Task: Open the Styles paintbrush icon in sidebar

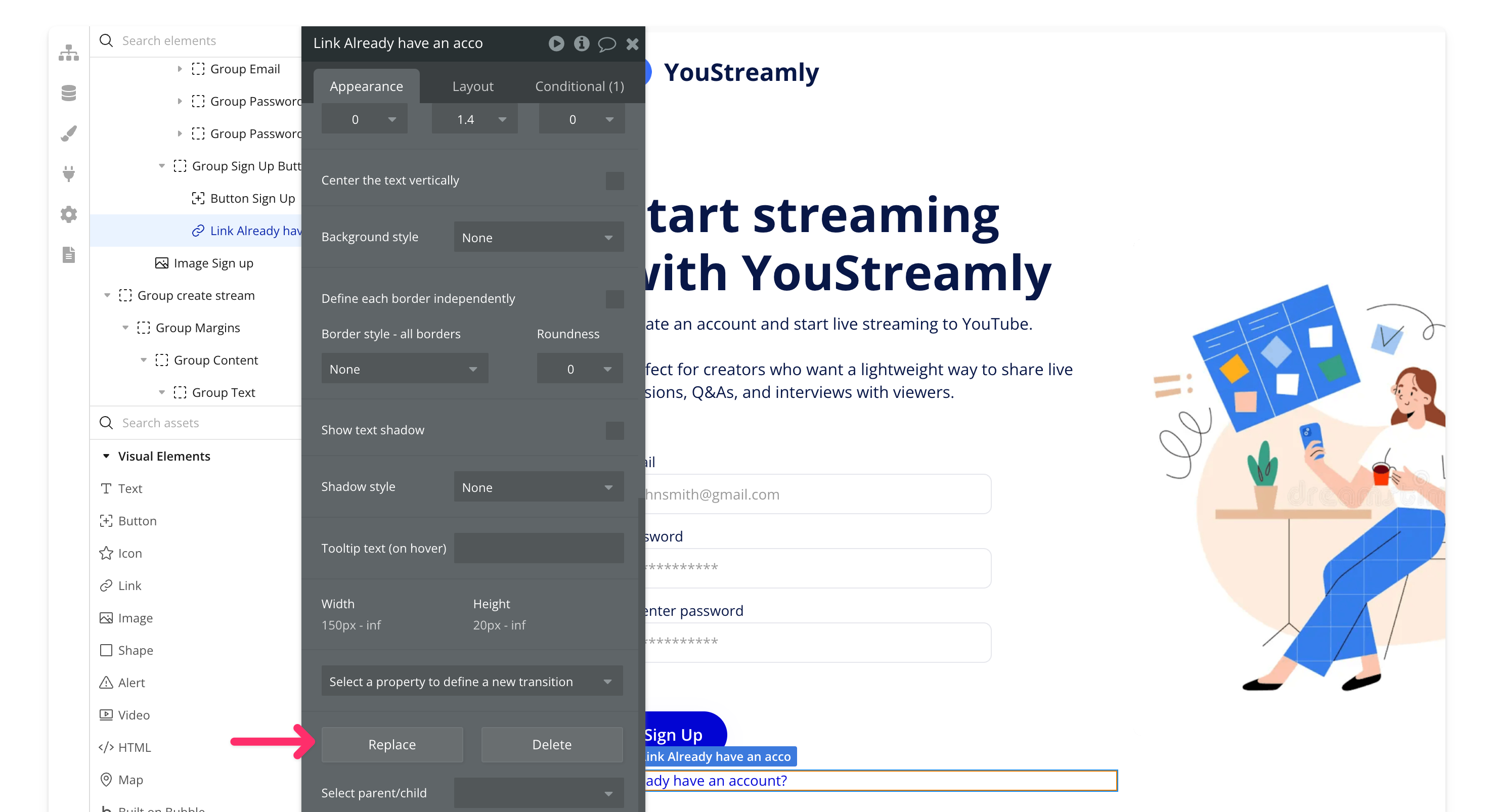Action: 68,133
